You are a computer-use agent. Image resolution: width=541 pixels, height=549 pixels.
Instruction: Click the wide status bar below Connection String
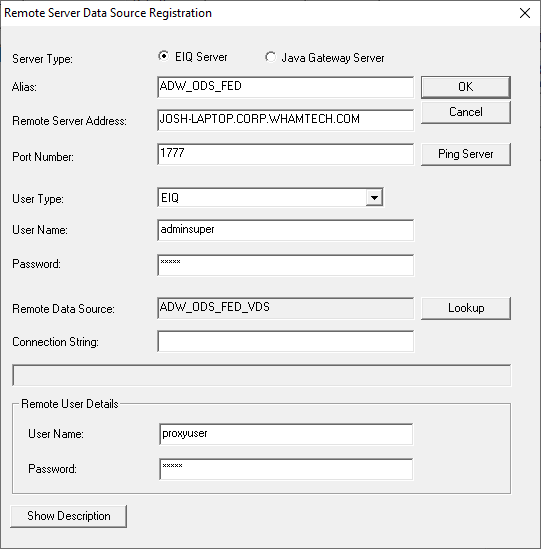(x=262, y=375)
